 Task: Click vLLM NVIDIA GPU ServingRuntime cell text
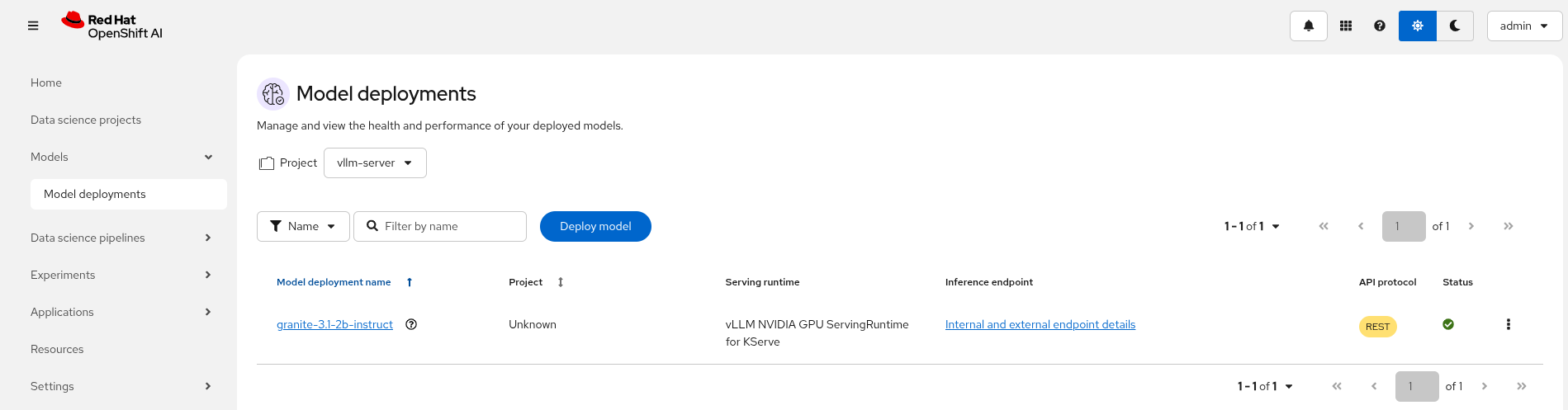pyautogui.click(x=817, y=332)
